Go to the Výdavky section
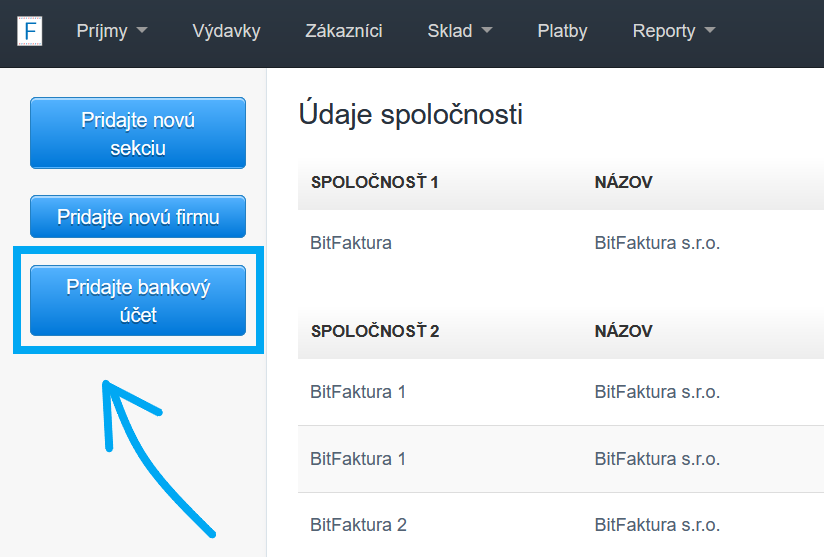824x557 pixels. (x=226, y=31)
